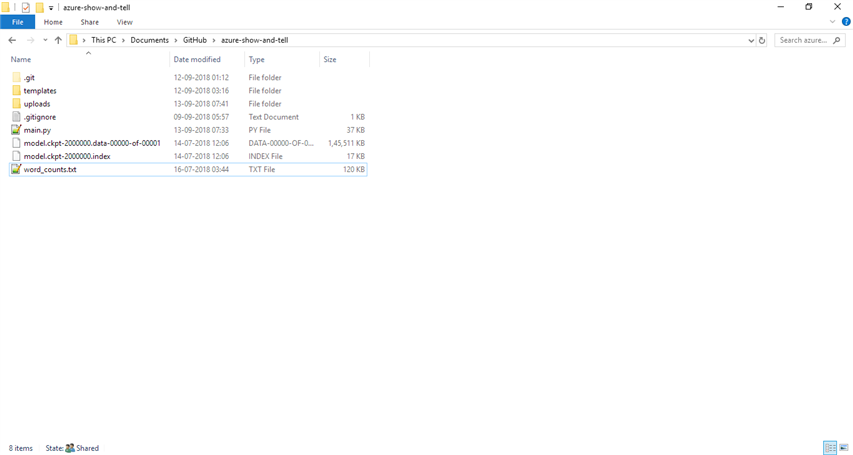
Task: Click the Forward navigation arrow
Action: click(x=30, y=40)
